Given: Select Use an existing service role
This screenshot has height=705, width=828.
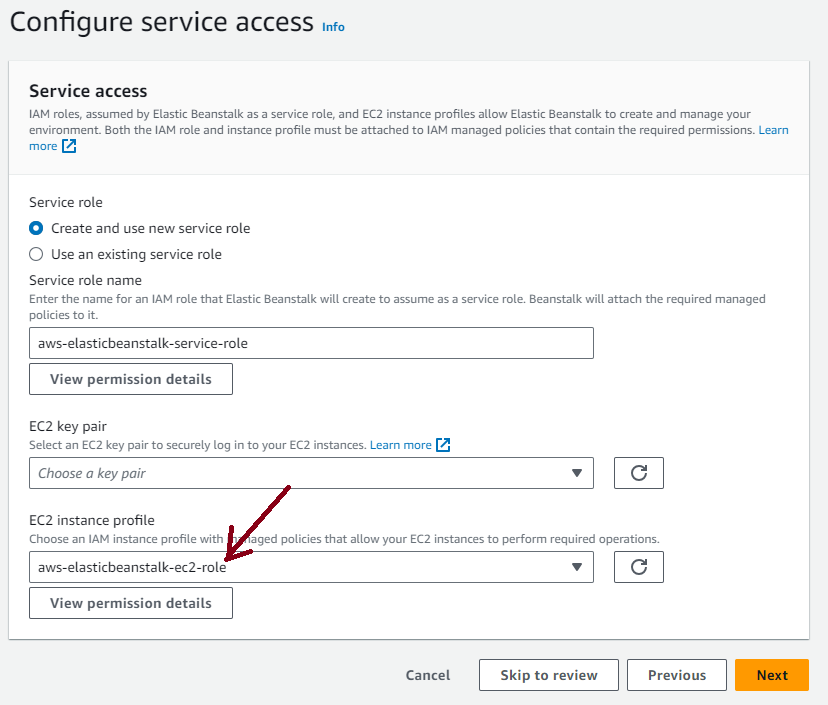Looking at the screenshot, I should point(36,254).
